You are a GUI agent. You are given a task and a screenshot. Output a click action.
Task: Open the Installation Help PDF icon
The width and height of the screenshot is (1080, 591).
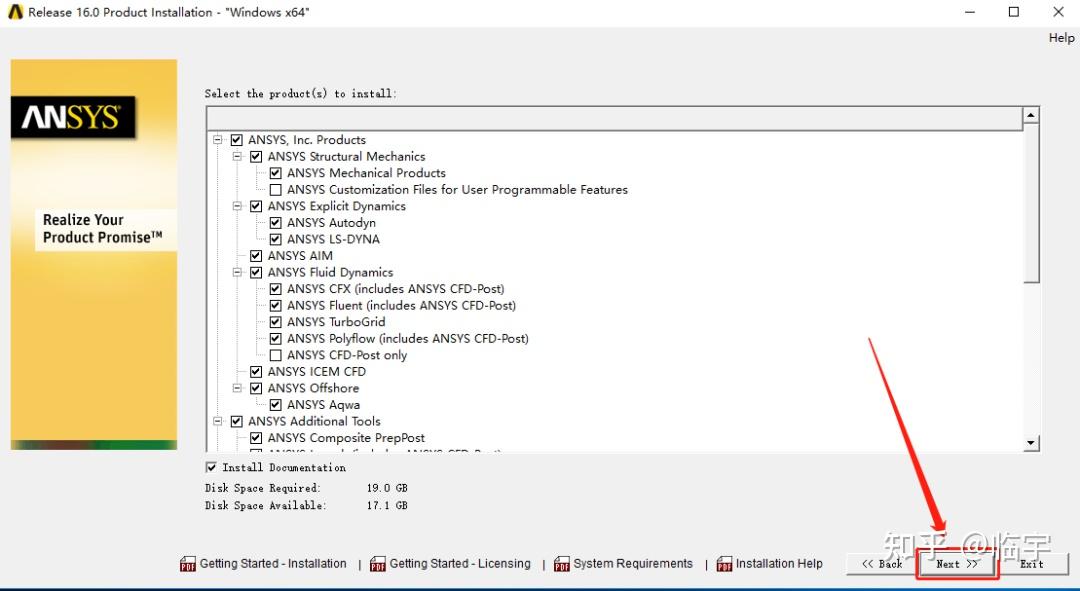[x=723, y=563]
